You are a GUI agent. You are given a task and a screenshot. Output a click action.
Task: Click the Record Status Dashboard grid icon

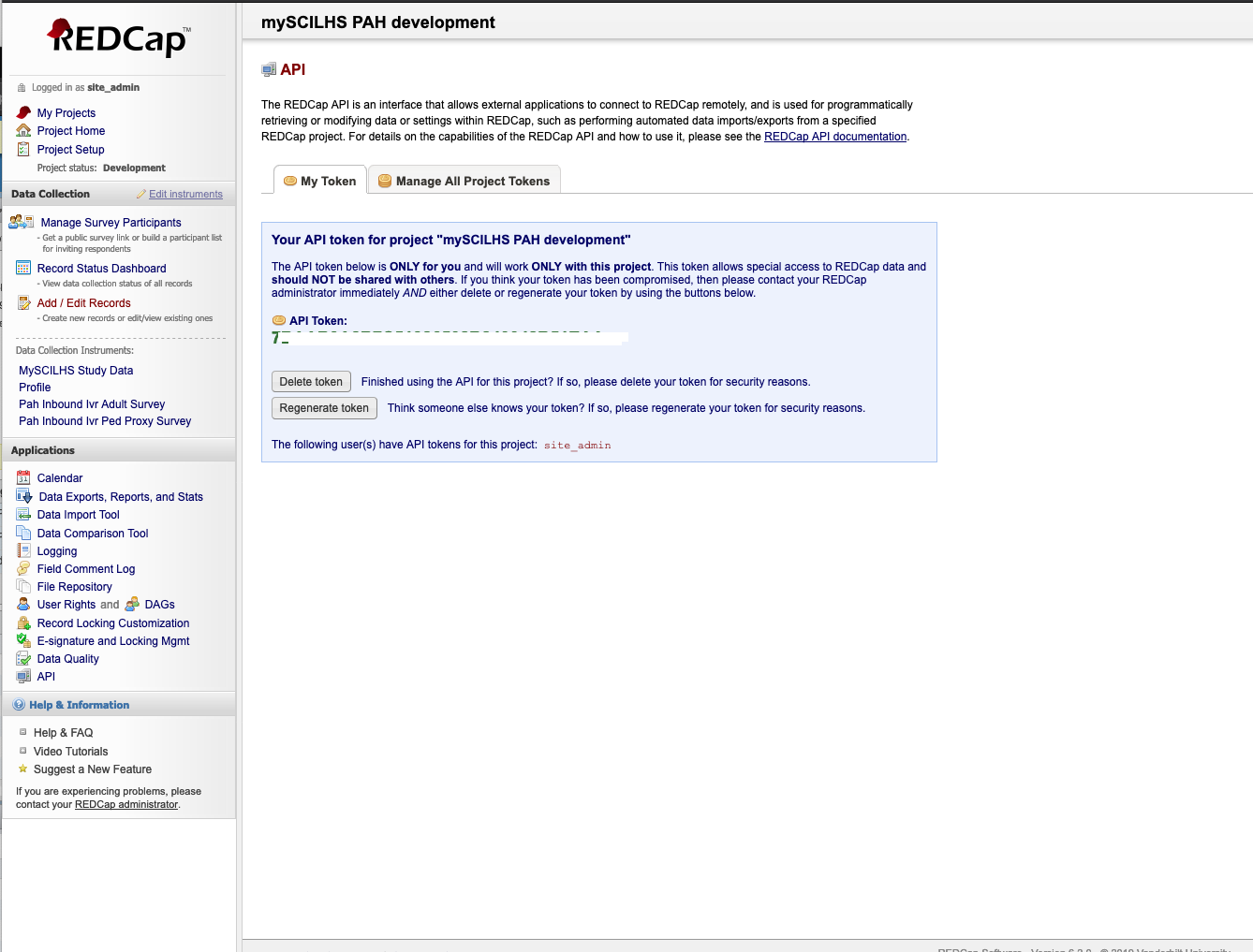coord(23,269)
